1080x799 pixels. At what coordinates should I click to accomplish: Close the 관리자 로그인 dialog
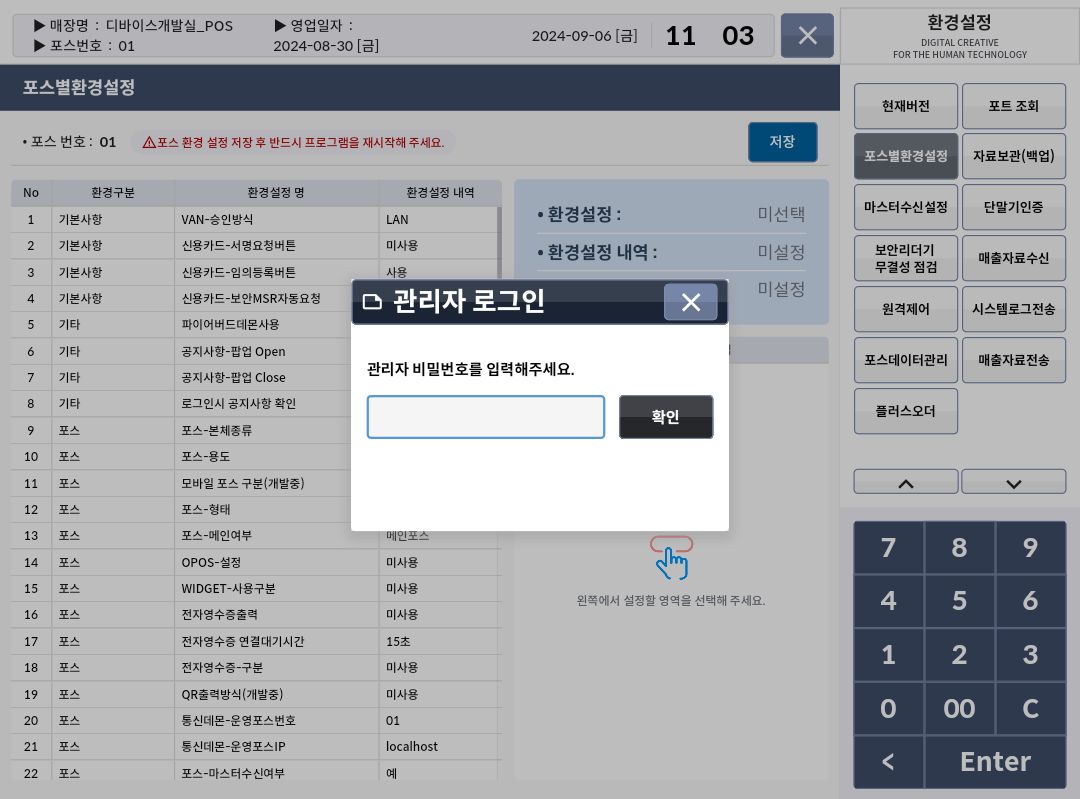click(690, 302)
